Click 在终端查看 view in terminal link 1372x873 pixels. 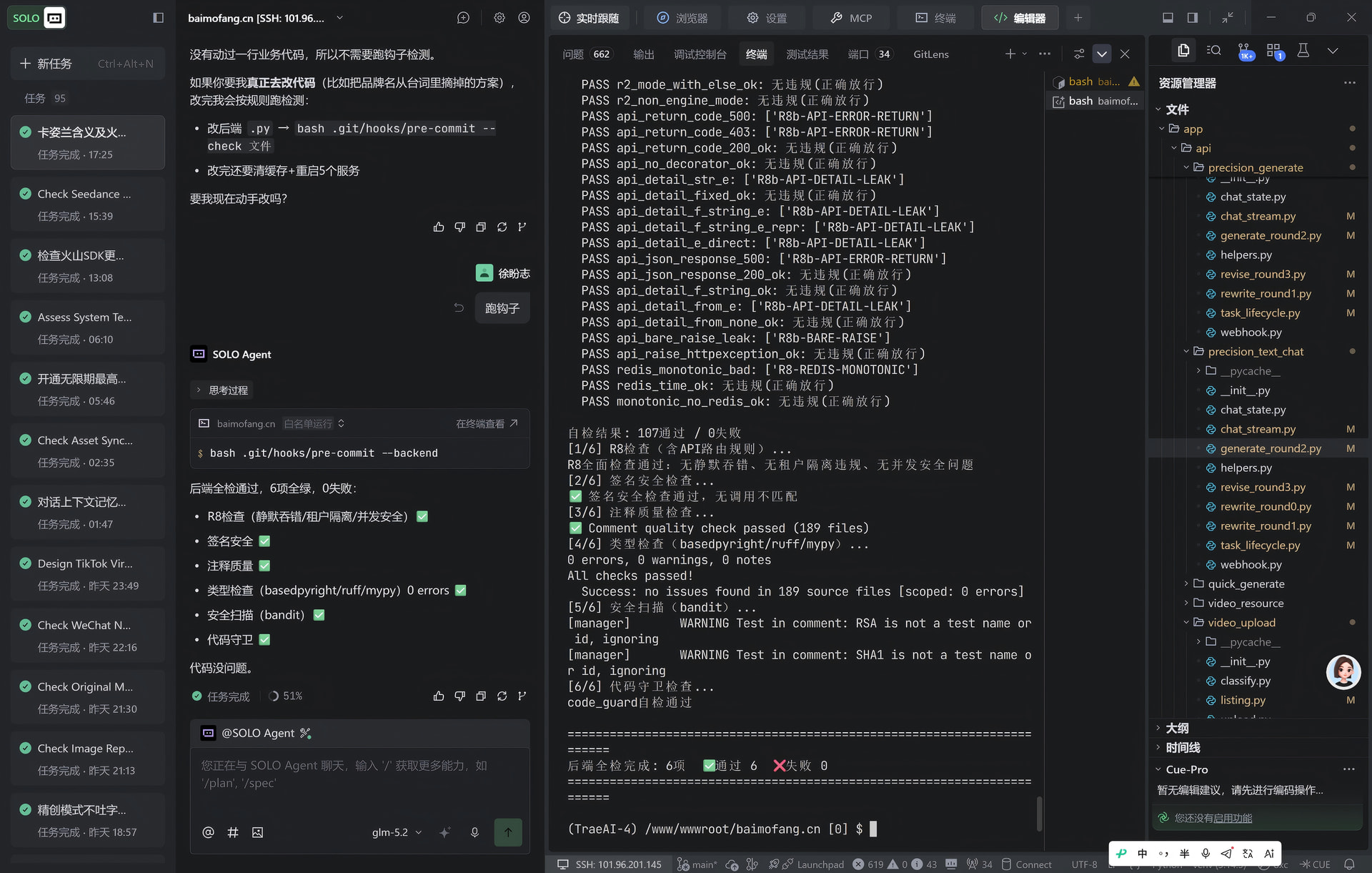coord(487,423)
